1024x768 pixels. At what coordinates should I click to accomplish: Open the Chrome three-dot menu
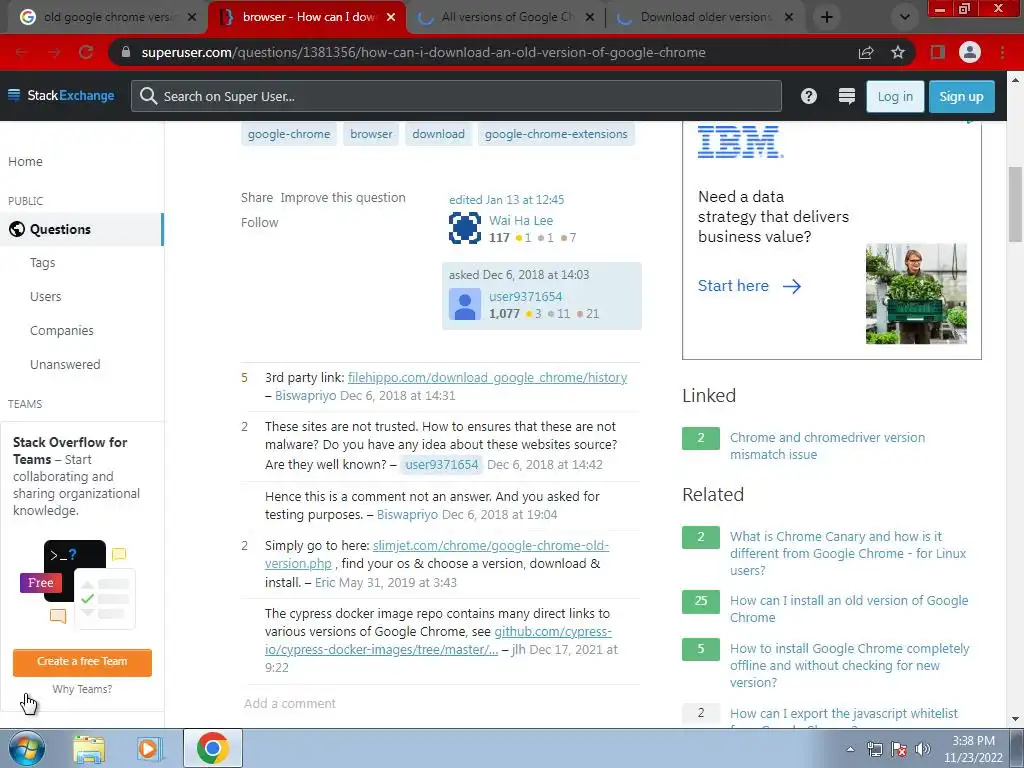1002,52
